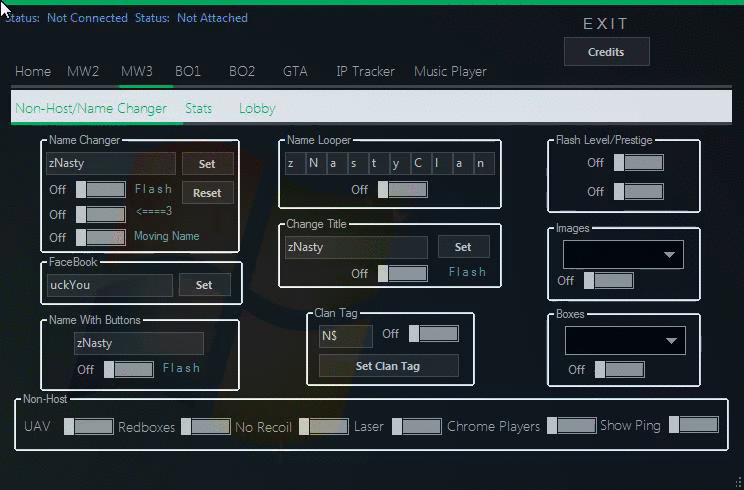Select the Stats sub-tab
Image resolution: width=744 pixels, height=490 pixels.
[198, 108]
